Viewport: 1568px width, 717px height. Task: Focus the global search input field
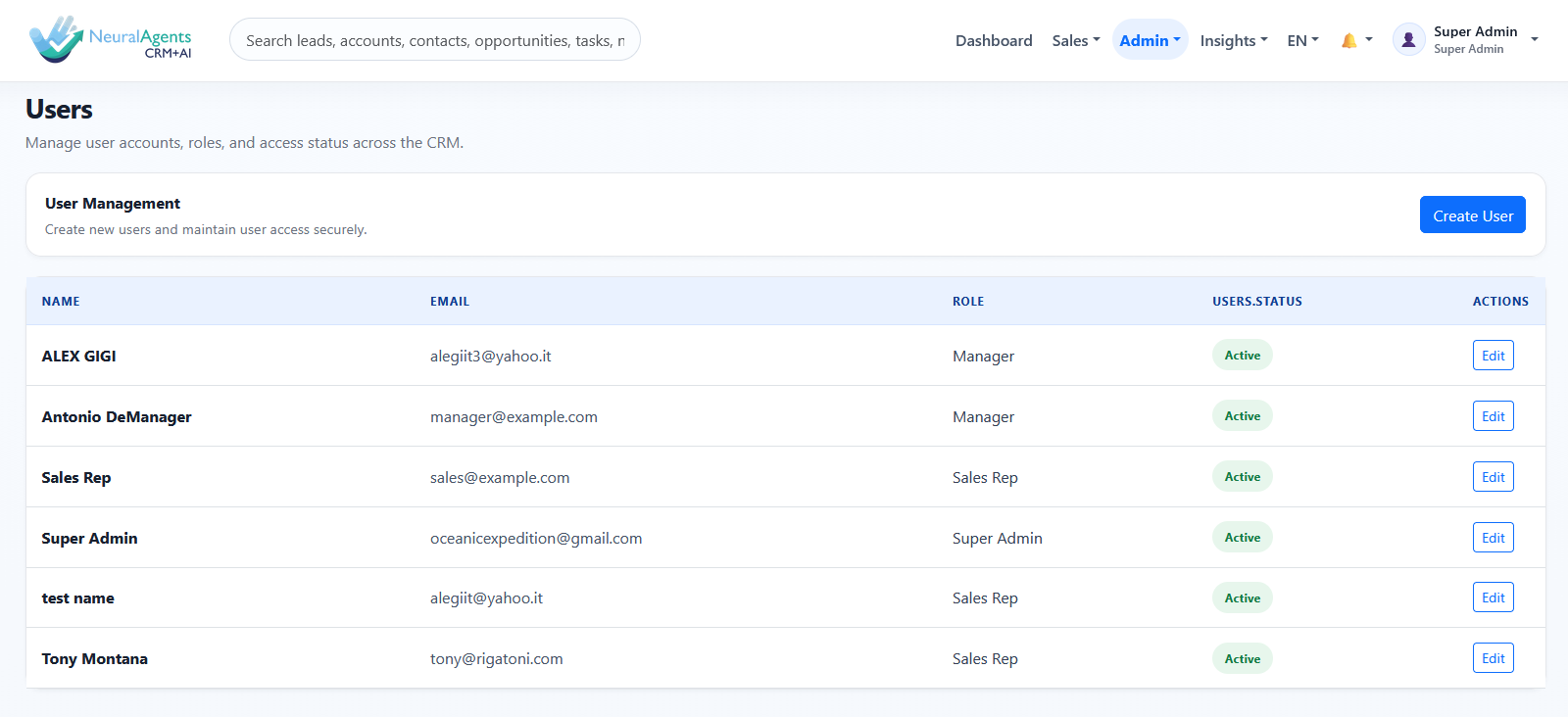(435, 40)
